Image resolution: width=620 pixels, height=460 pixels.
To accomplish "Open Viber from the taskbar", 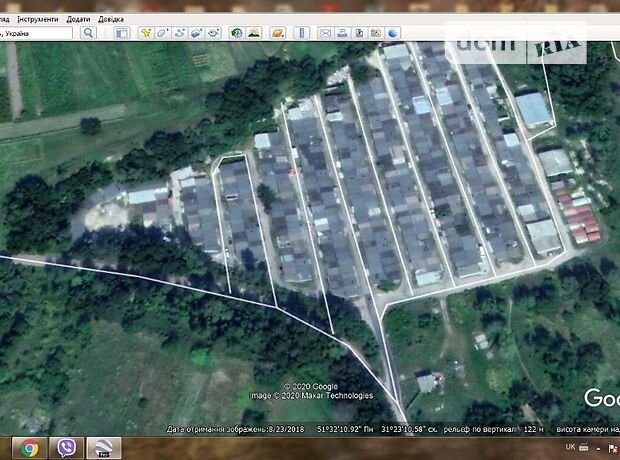I will coord(67,448).
